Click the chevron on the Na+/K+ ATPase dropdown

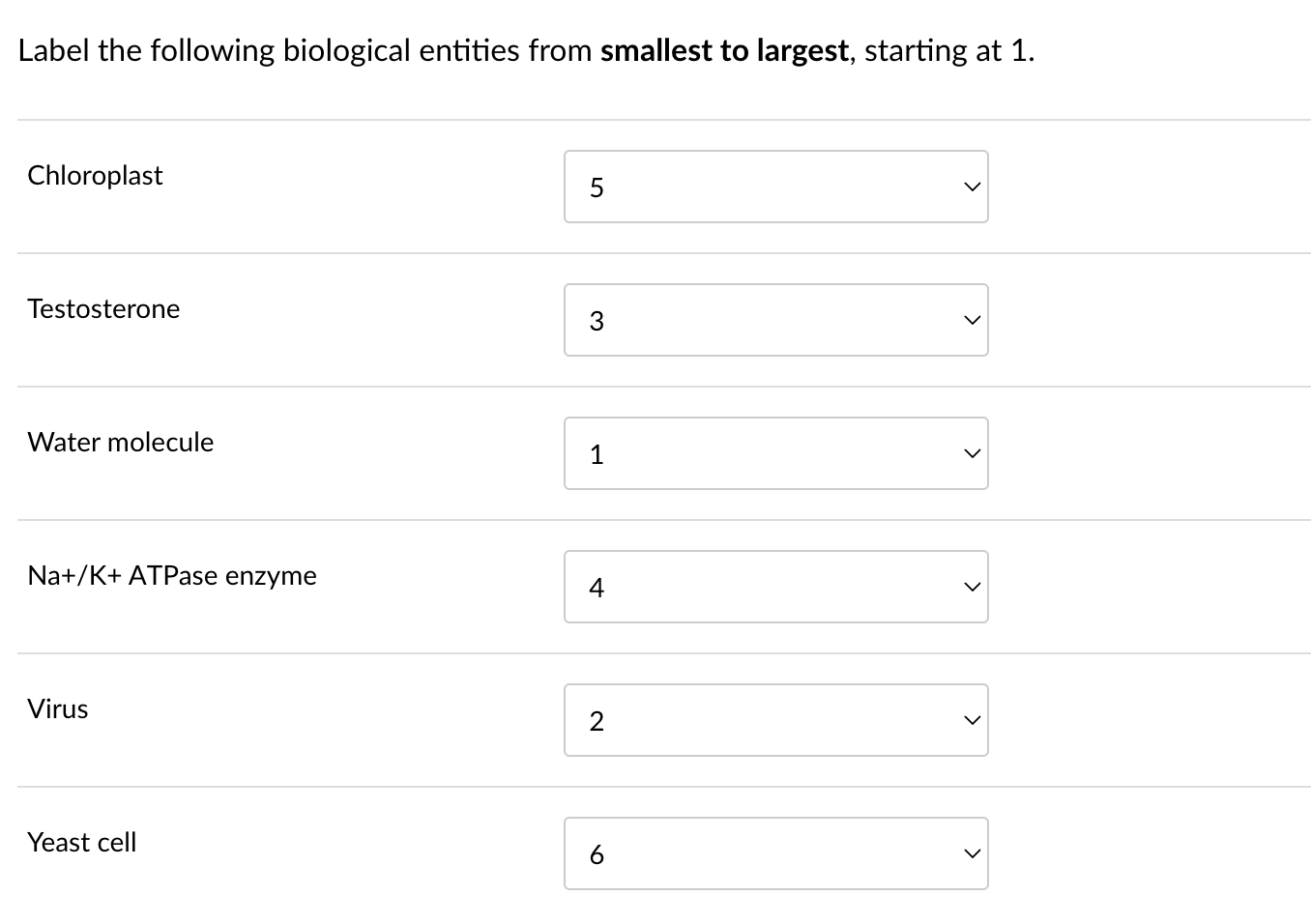tap(971, 586)
